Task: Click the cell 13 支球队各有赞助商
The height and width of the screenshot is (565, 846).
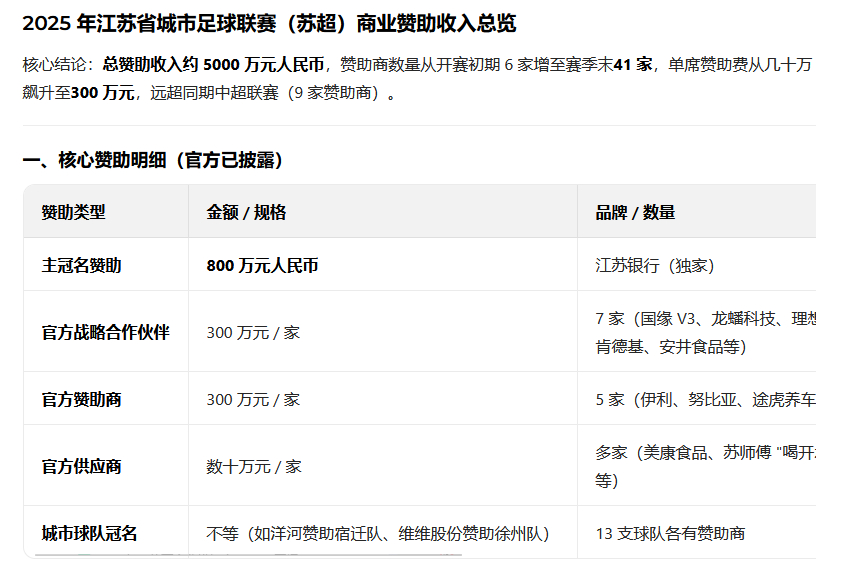Action: [670, 533]
